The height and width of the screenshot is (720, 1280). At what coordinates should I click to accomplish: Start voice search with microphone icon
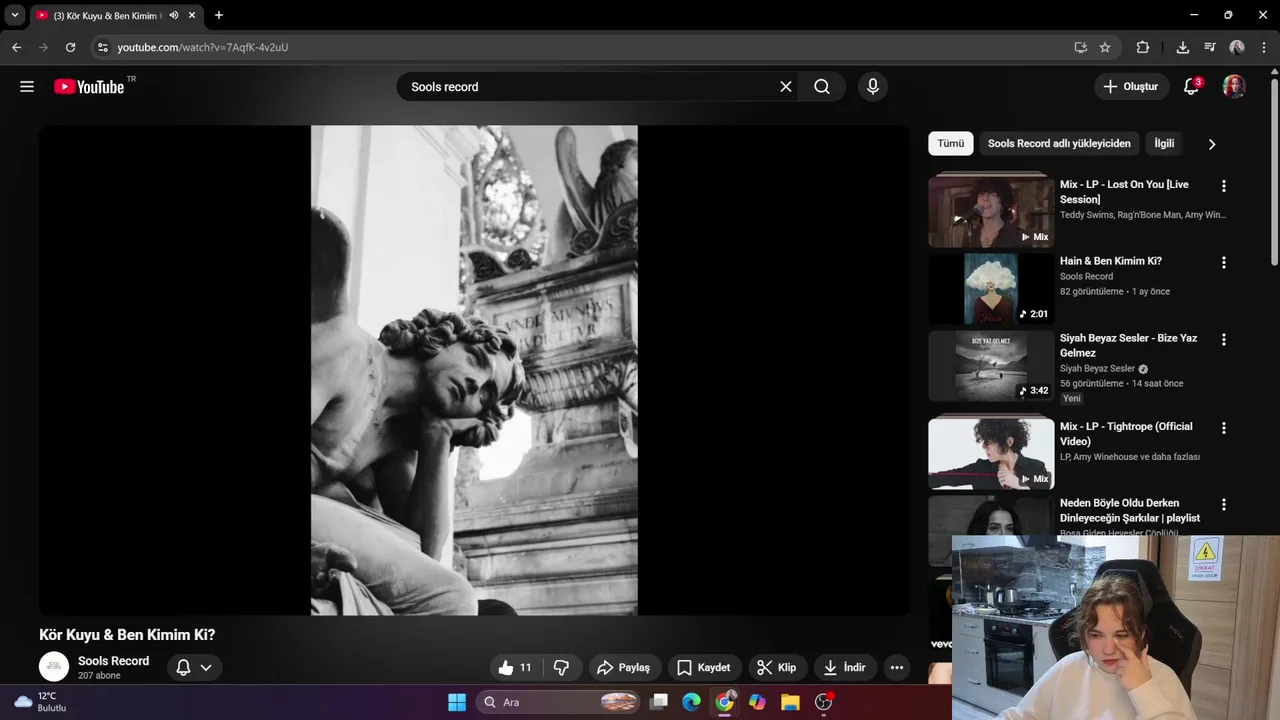pyautogui.click(x=873, y=87)
